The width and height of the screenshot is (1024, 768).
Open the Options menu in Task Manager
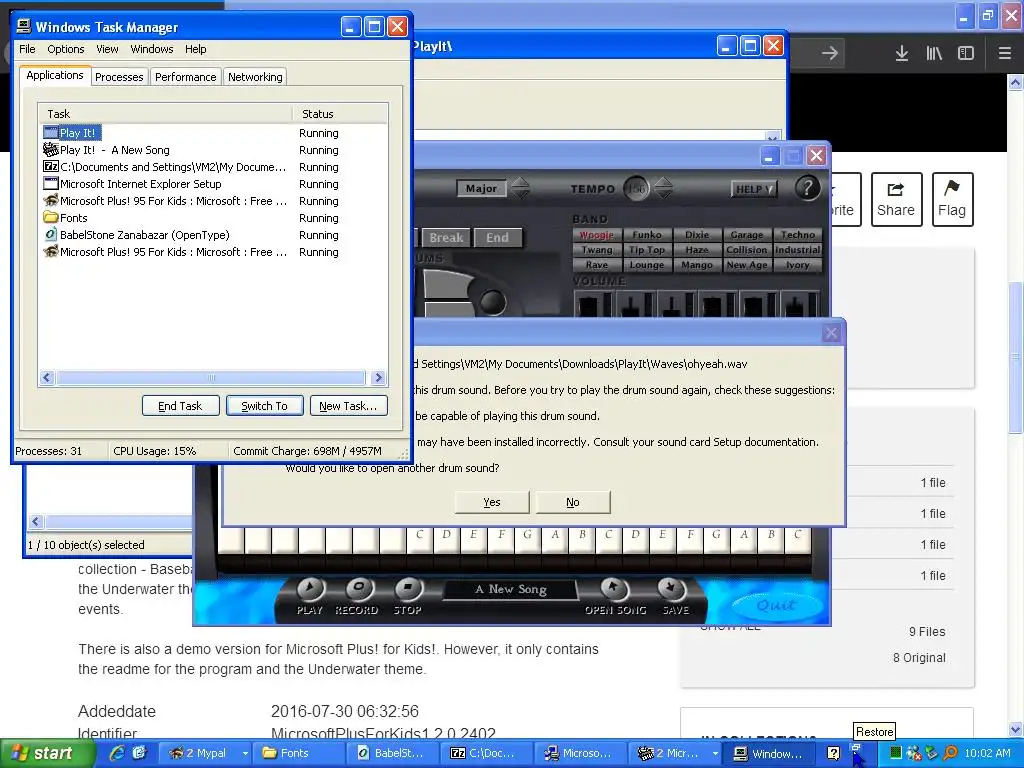click(65, 49)
